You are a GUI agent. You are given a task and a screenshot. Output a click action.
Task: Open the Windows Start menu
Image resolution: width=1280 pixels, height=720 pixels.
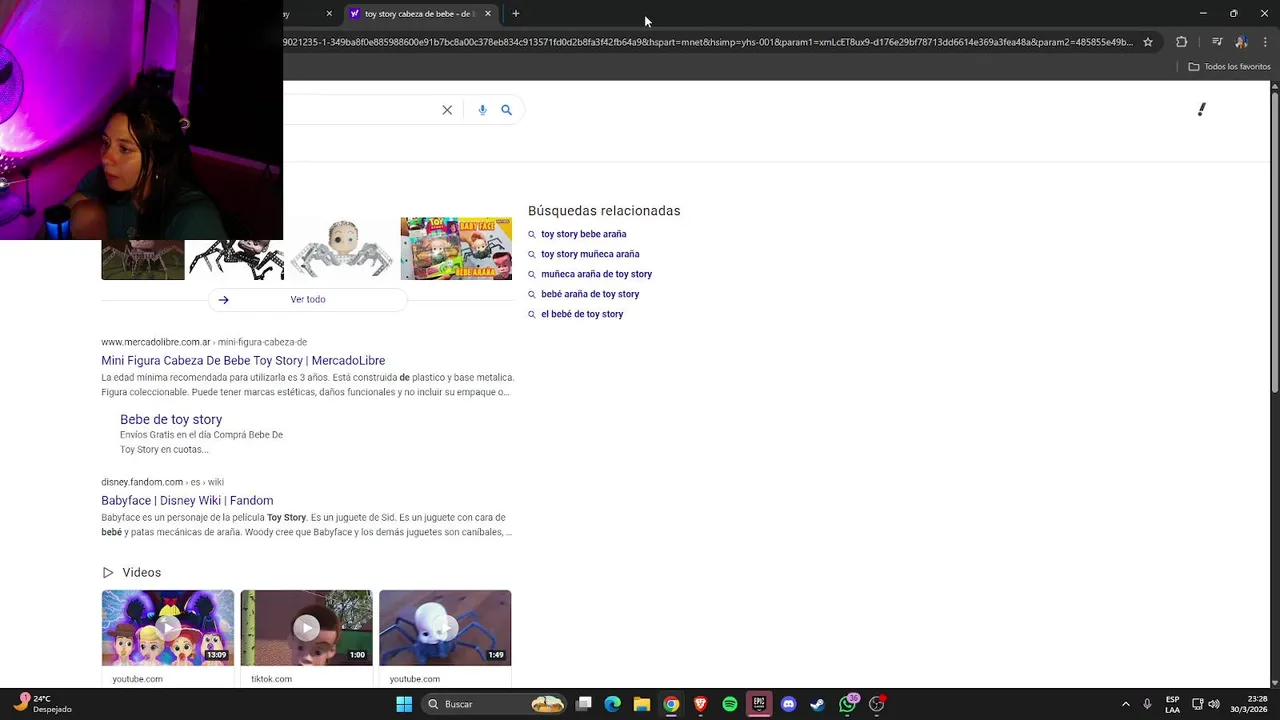click(404, 704)
